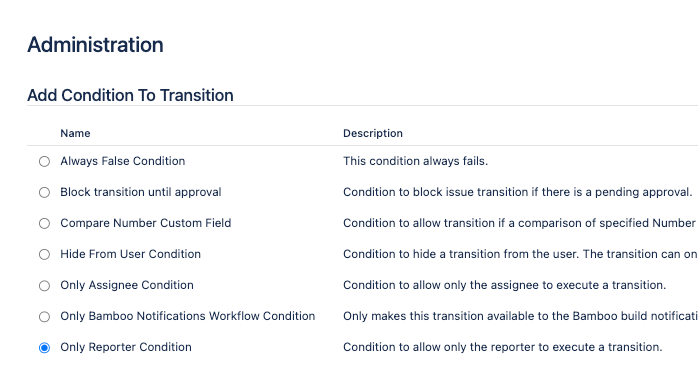Image resolution: width=698 pixels, height=369 pixels.
Task: Click the 'Hide From User Condition' name text
Action: pos(130,254)
